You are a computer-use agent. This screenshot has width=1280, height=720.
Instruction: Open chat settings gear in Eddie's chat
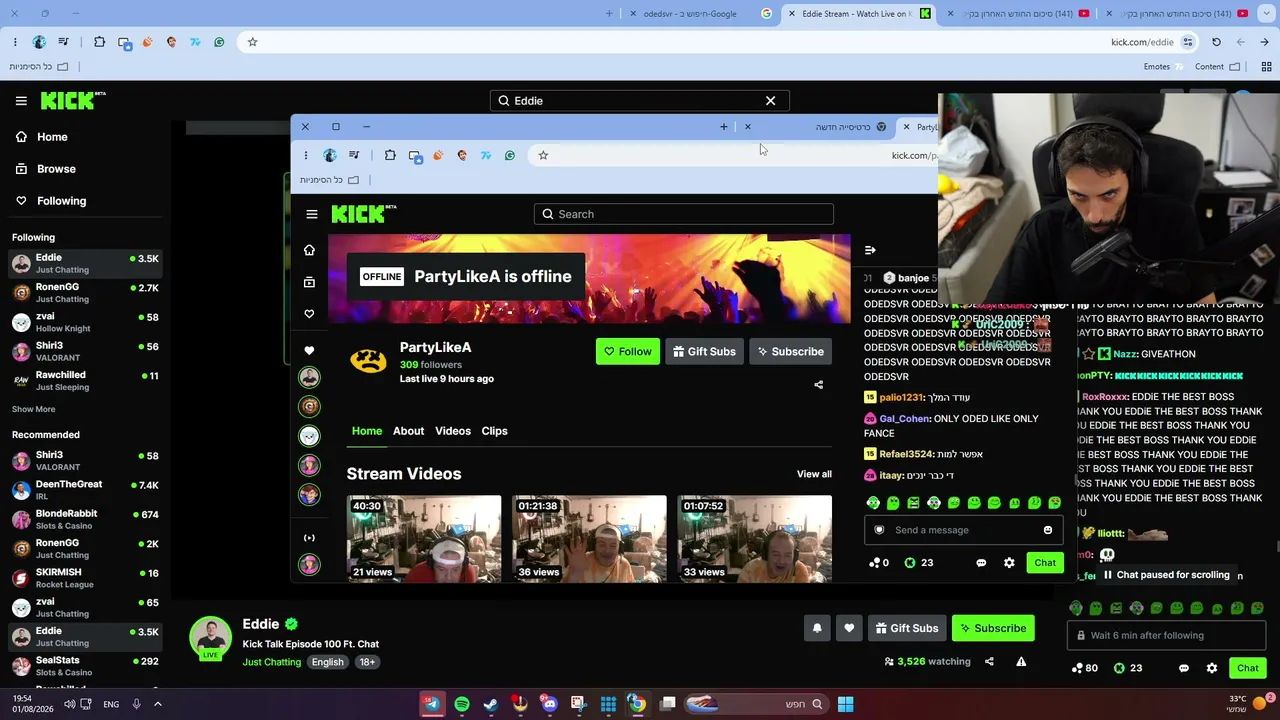[1212, 668]
